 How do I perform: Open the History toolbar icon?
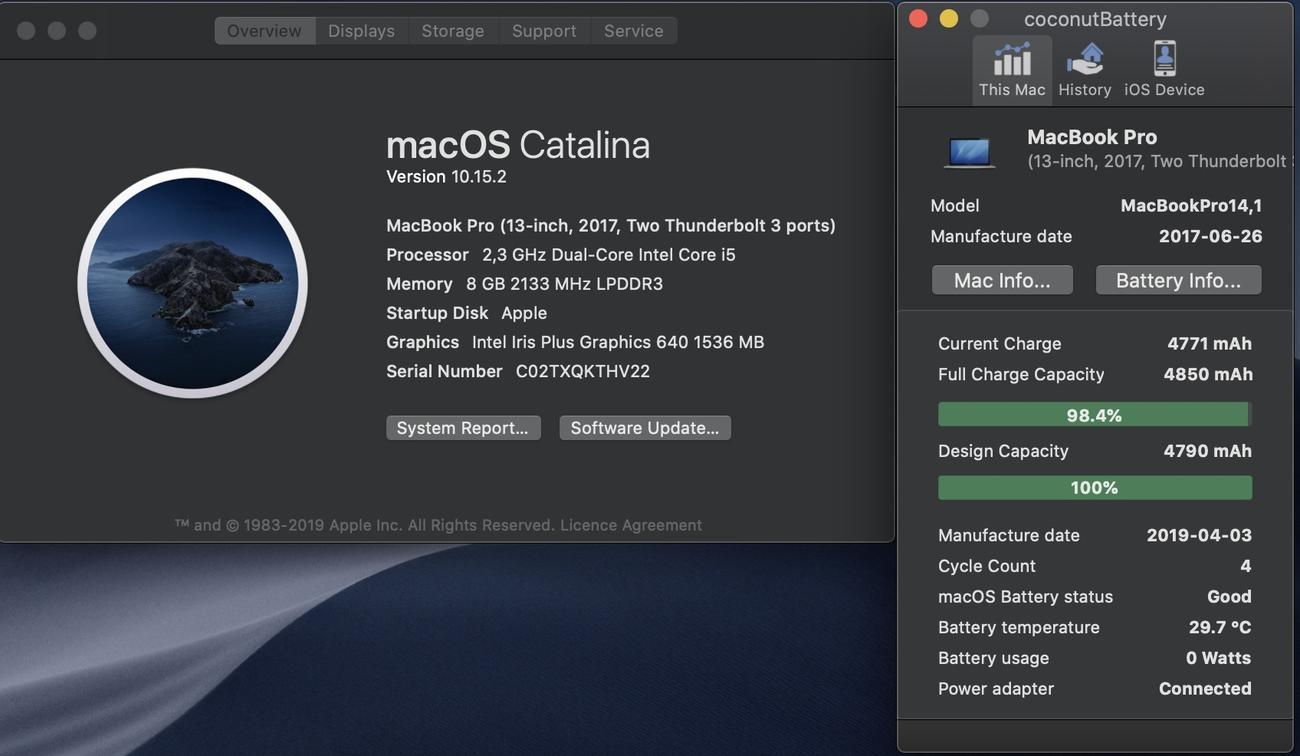pyautogui.click(x=1084, y=69)
